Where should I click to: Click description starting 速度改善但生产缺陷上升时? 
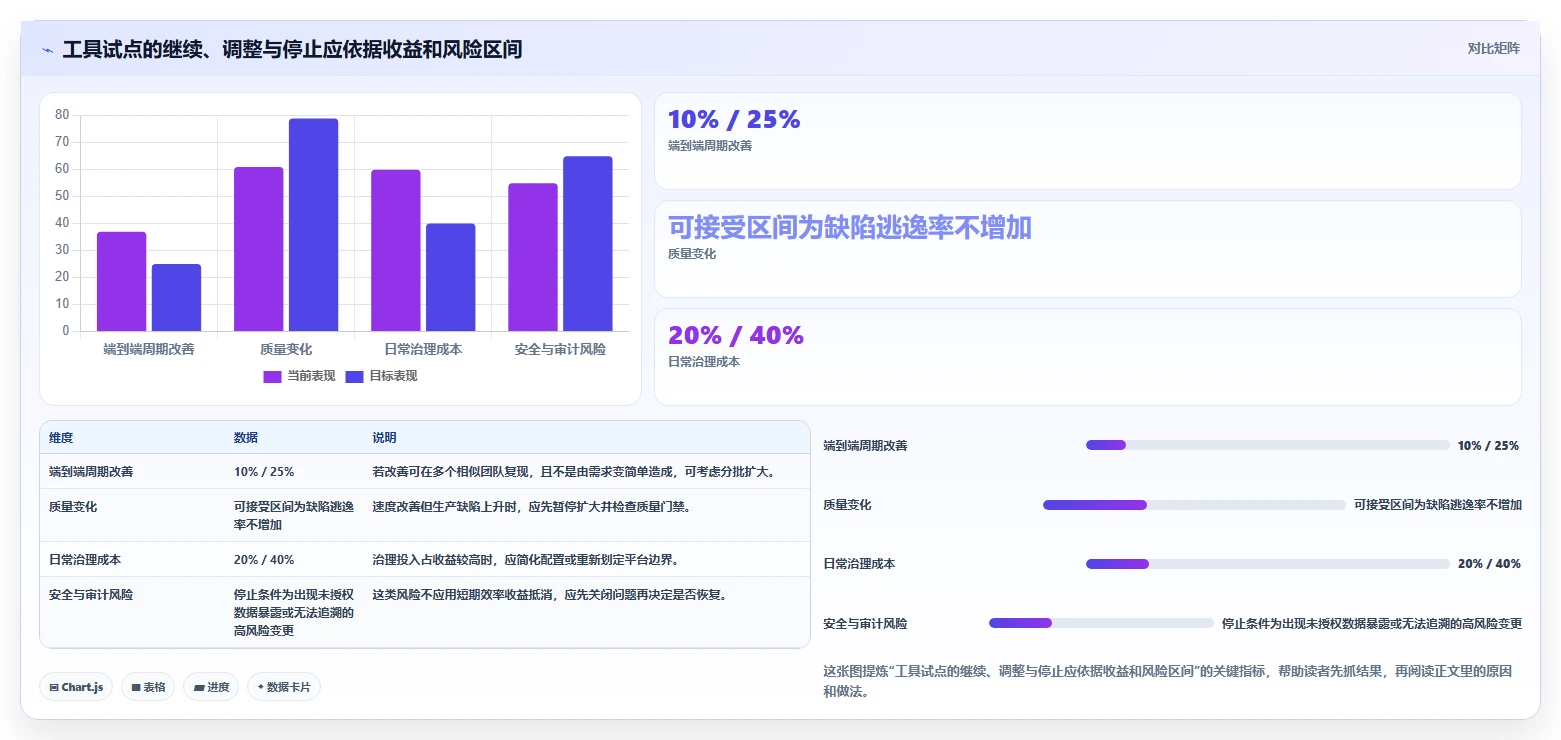[x=532, y=506]
